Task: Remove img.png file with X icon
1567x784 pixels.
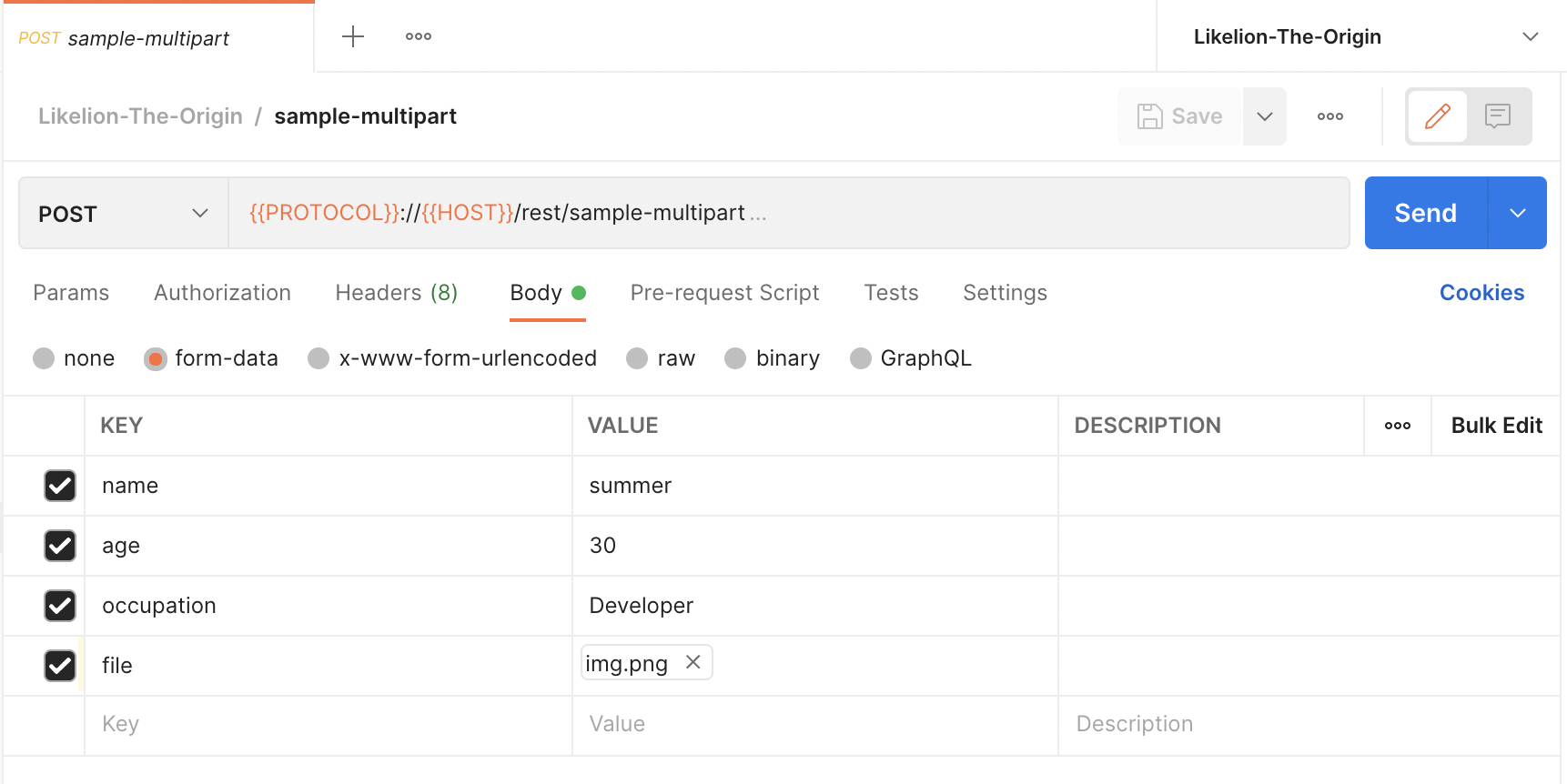Action: (x=693, y=662)
